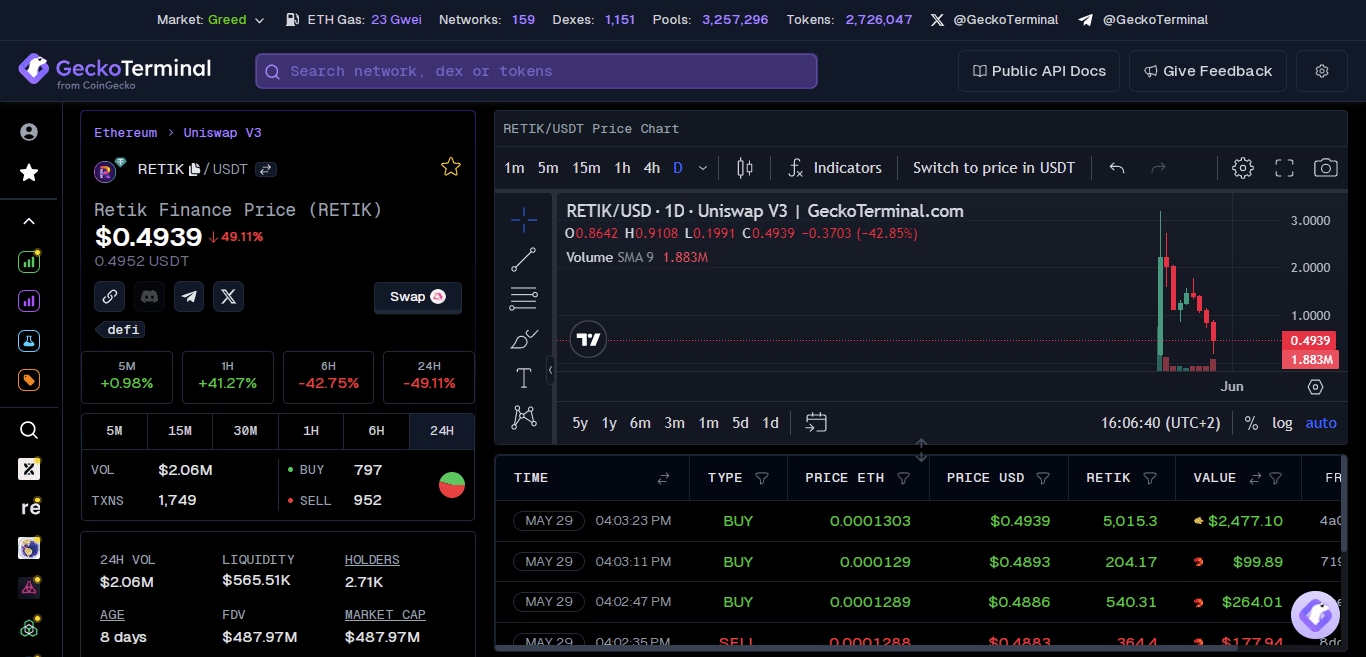Click the orange tag icon in sidebar

[29, 380]
